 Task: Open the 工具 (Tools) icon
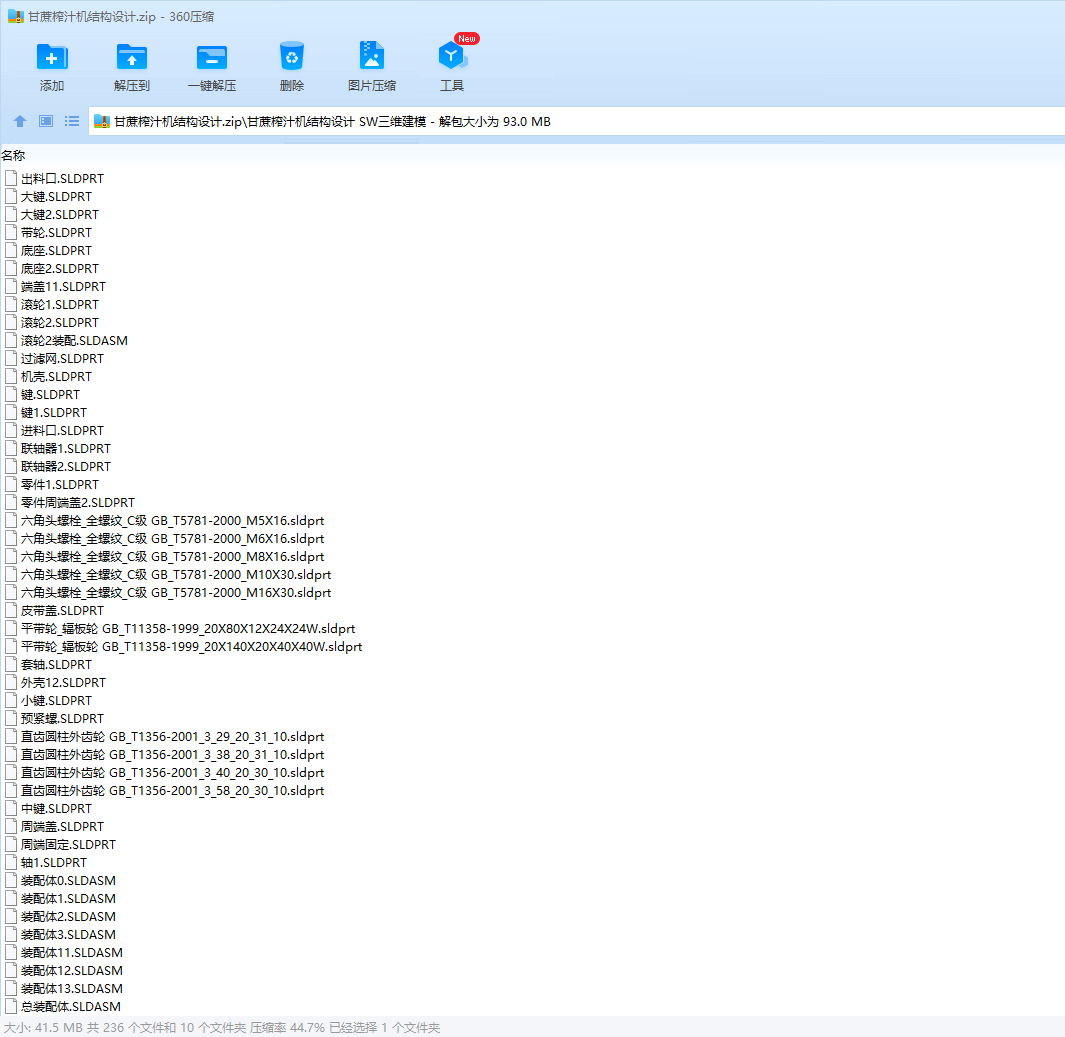pos(452,56)
